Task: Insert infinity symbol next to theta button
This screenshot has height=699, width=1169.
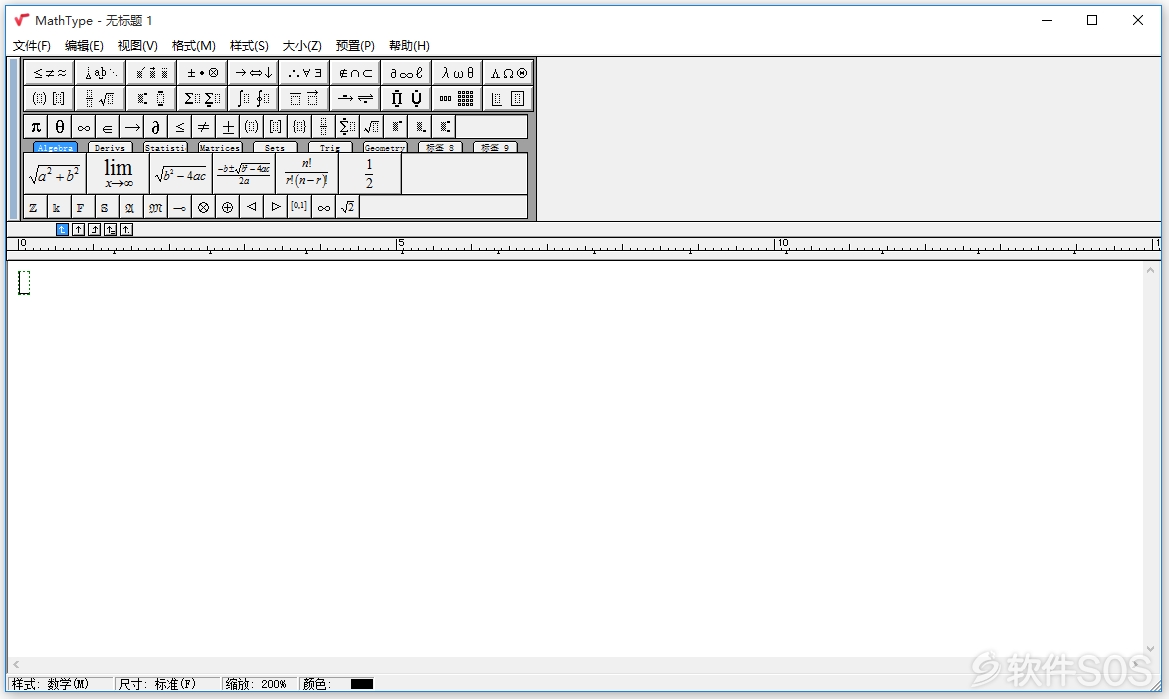Action: (84, 127)
